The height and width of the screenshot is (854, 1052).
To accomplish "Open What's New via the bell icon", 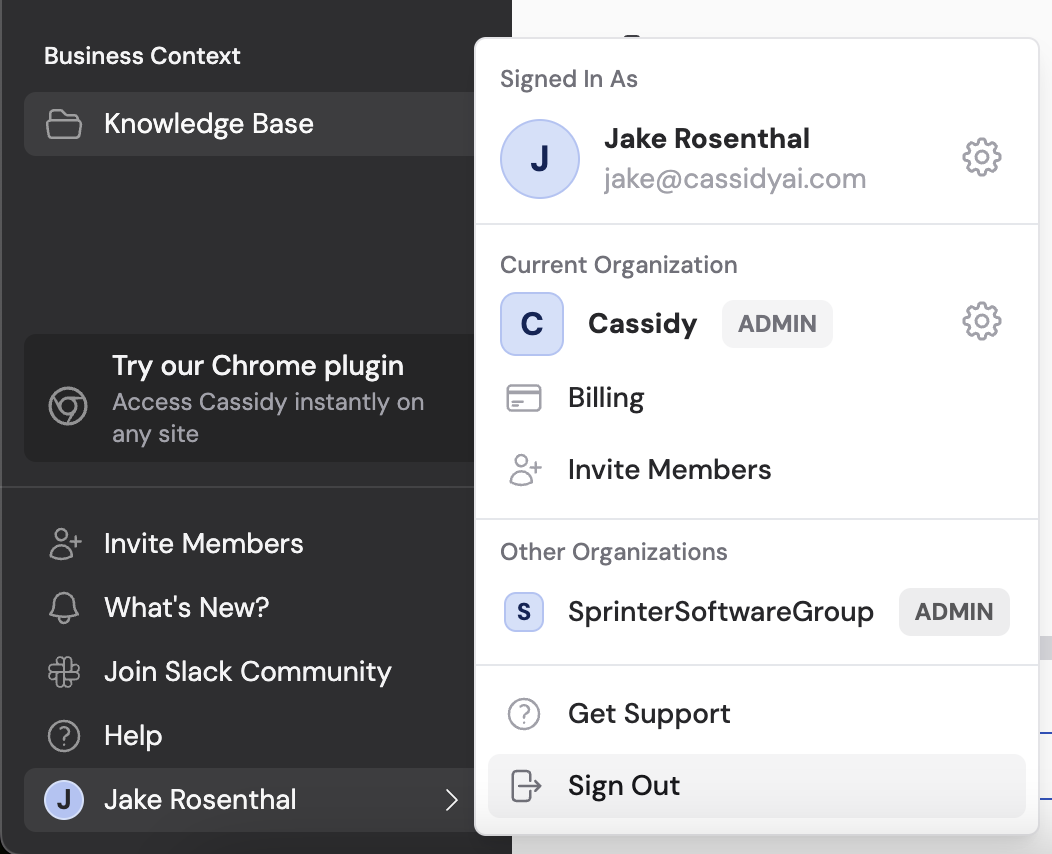I will click(x=64, y=607).
